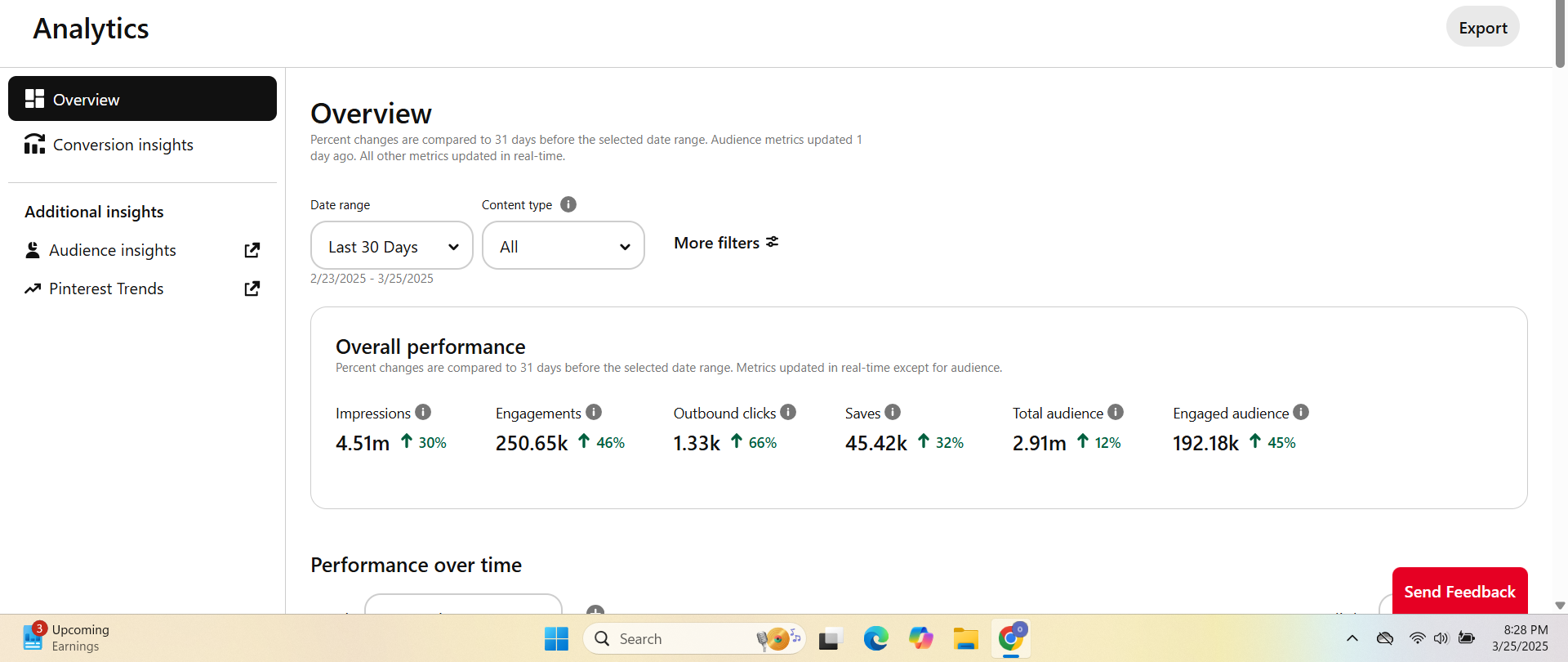Click the scrollbar down arrow
Viewport: 1568px width, 662px height.
1560,606
